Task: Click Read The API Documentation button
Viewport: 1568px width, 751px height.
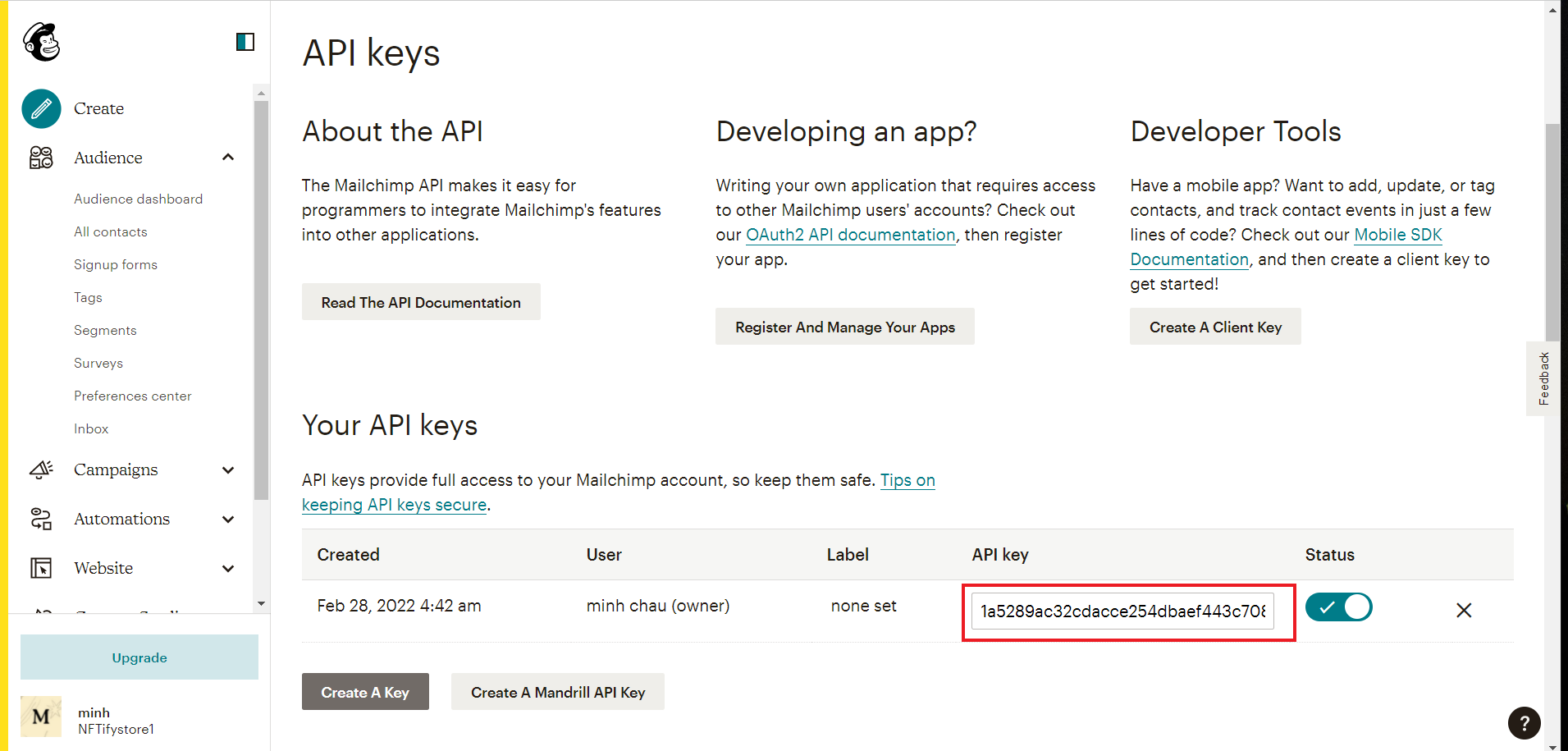Action: (421, 302)
